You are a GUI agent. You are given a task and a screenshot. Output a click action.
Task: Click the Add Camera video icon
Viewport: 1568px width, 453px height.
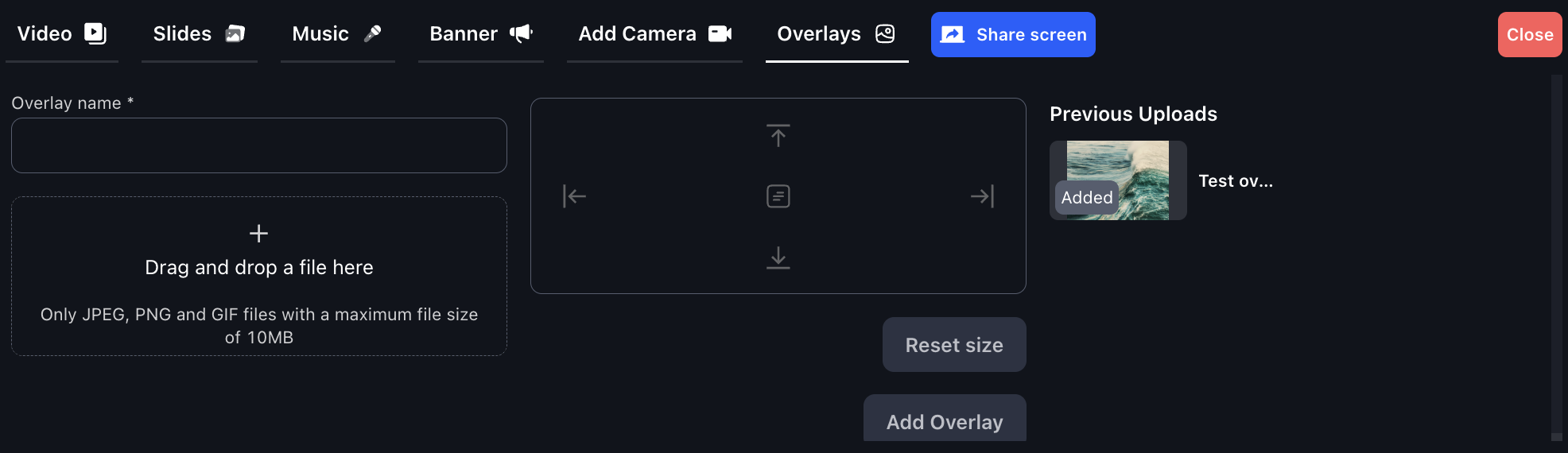[x=720, y=33]
